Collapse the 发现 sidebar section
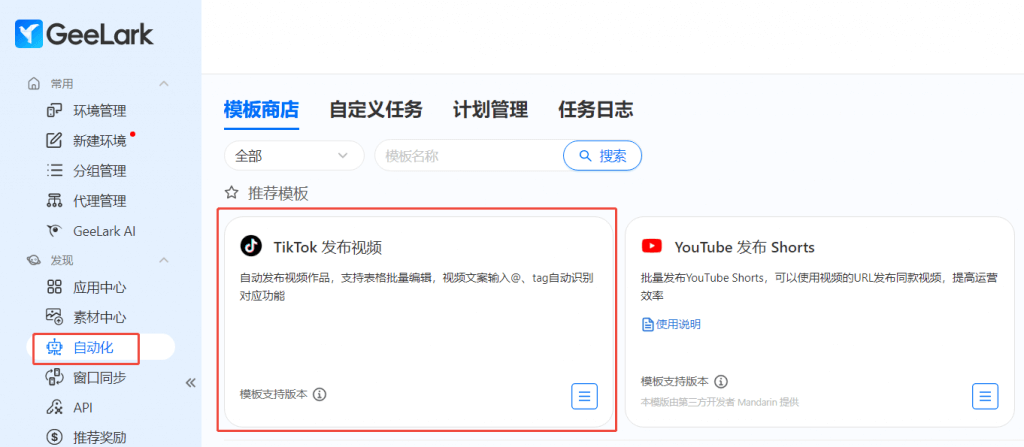This screenshot has width=1024, height=447. point(164,260)
